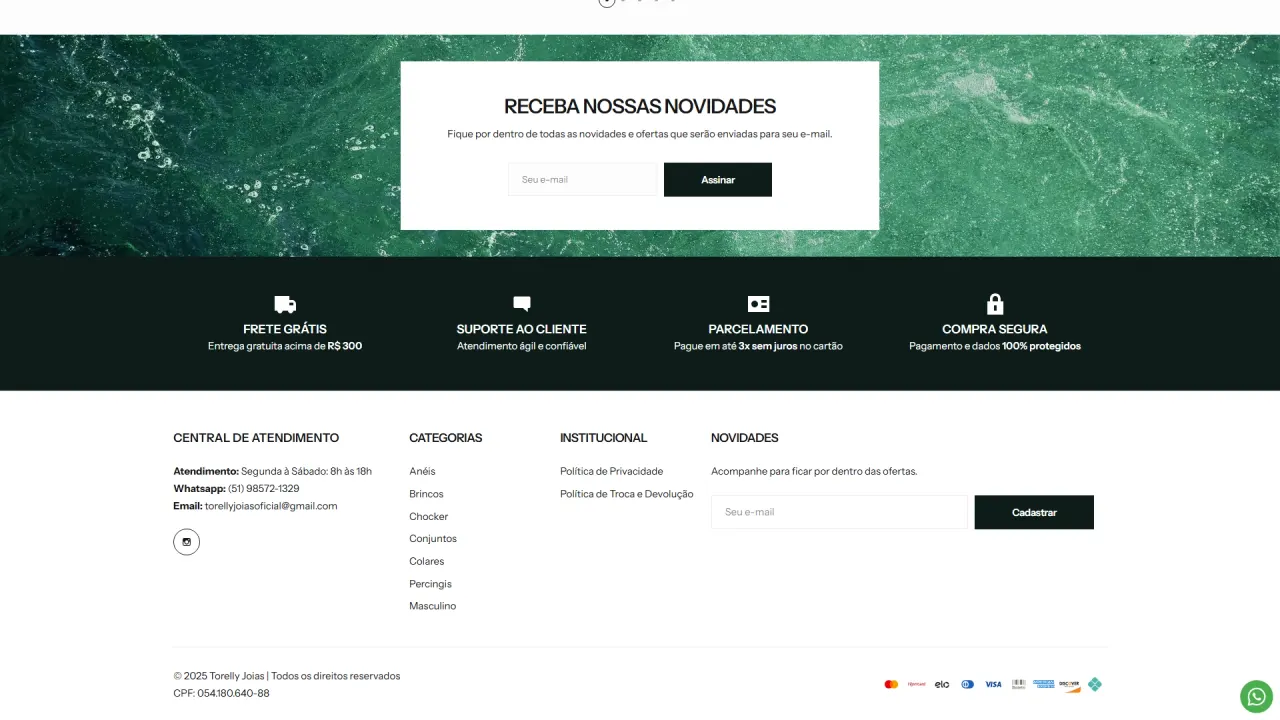Viewport: 1280px width, 720px height.
Task: Open the Brincos category link
Action: (426, 494)
